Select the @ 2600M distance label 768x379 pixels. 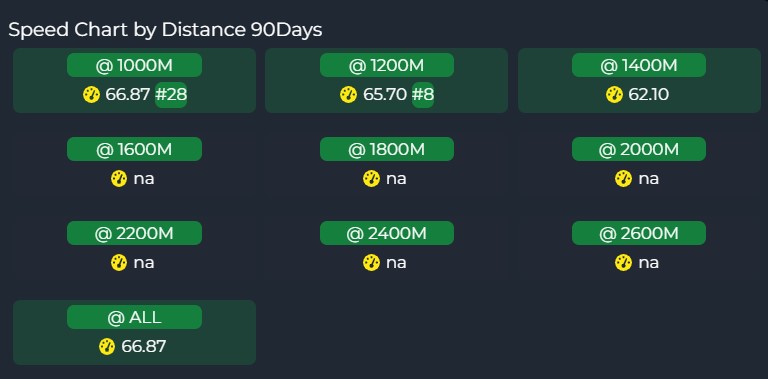639,234
